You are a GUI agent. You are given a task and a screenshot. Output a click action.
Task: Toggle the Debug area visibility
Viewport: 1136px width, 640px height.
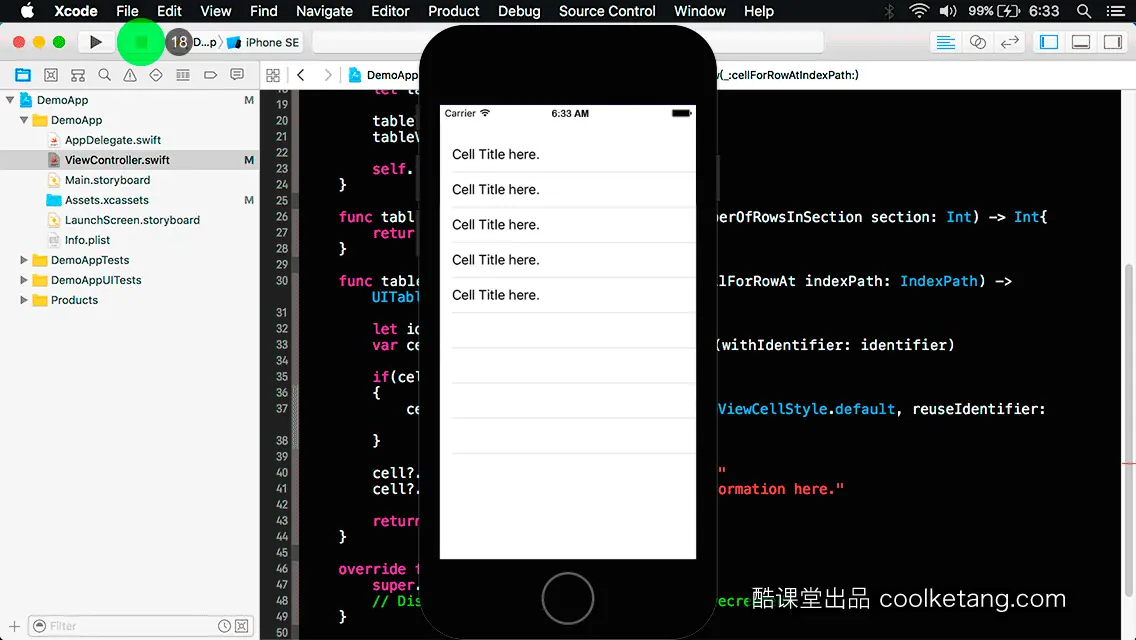click(x=1081, y=42)
